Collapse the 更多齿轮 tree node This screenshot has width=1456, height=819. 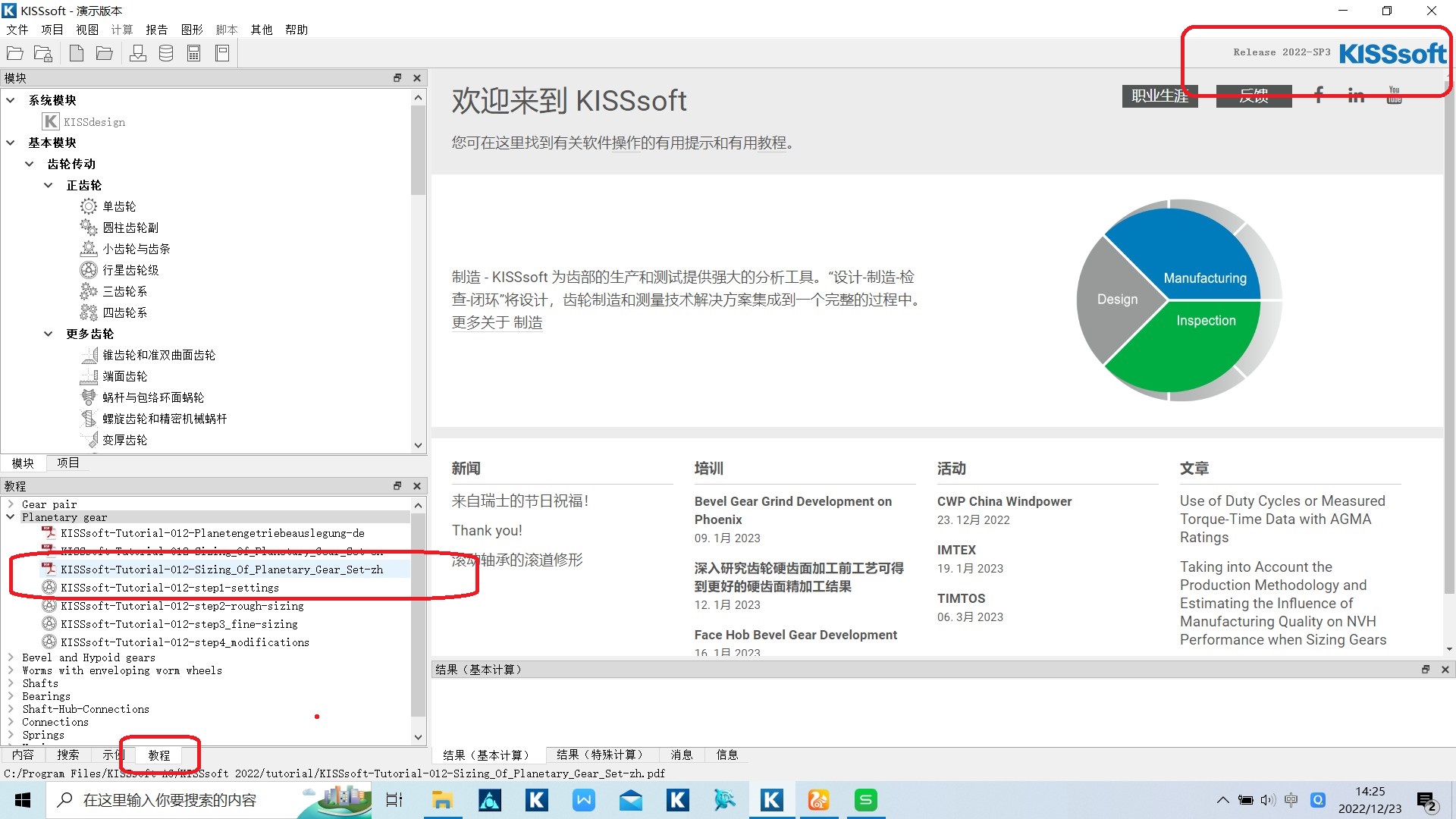[x=49, y=334]
